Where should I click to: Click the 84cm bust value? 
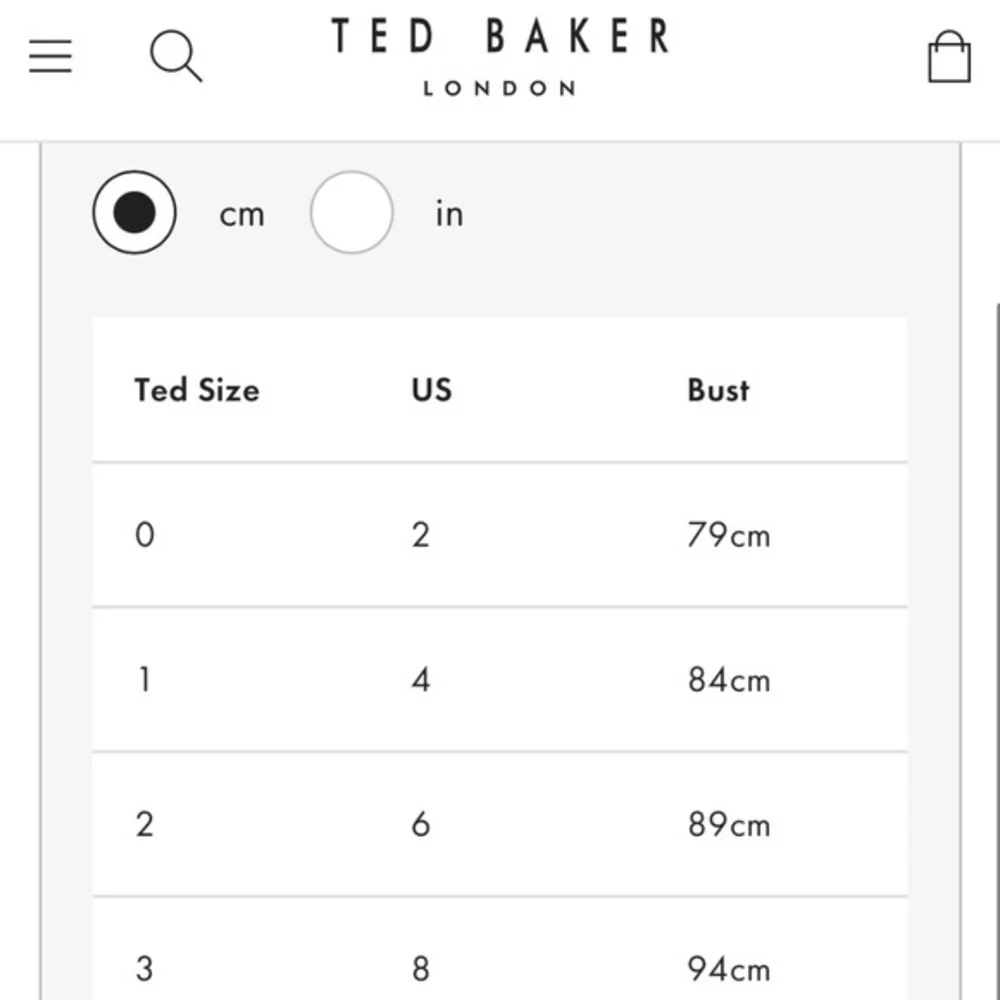click(x=729, y=680)
